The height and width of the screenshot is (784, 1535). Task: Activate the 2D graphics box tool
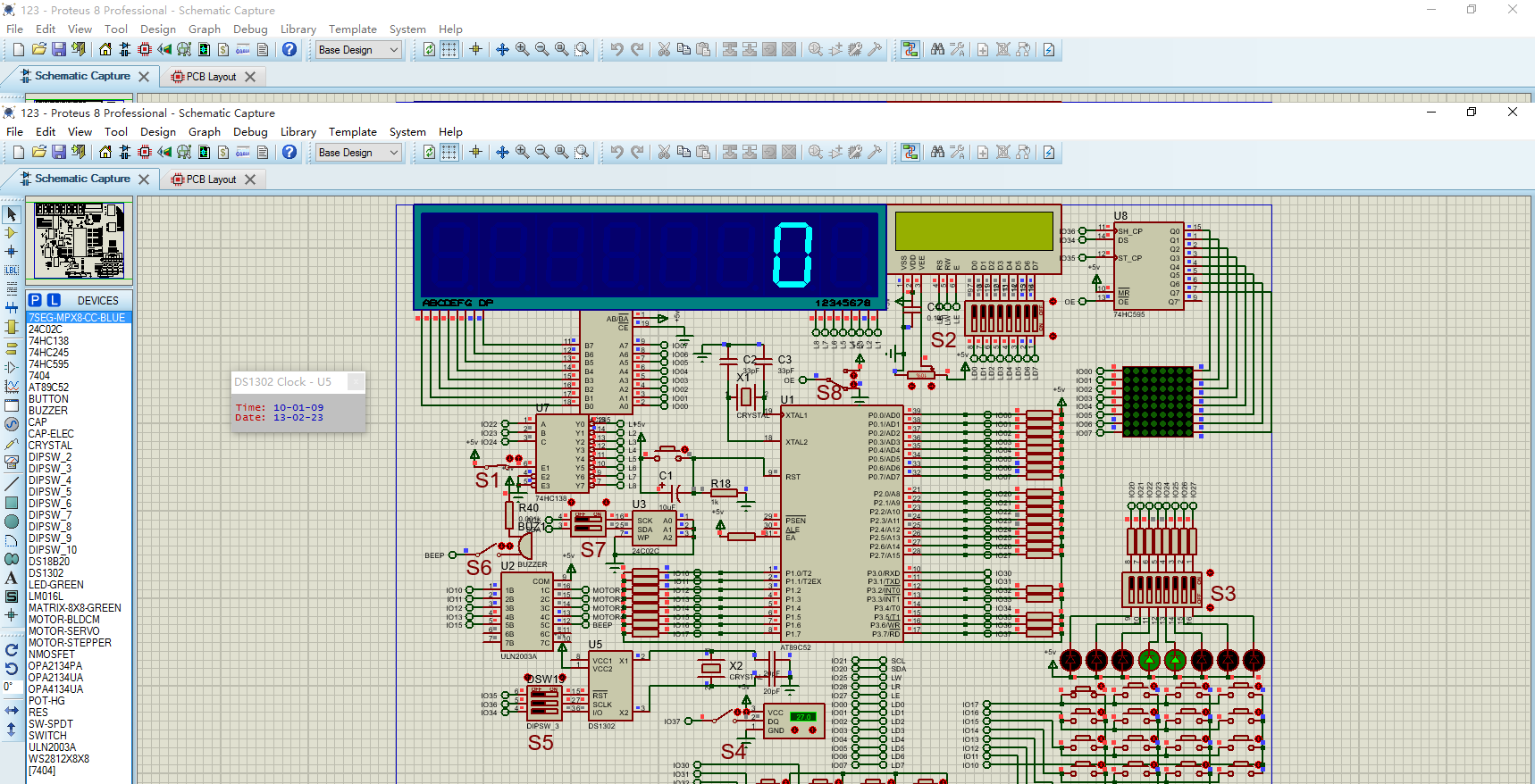pos(12,503)
